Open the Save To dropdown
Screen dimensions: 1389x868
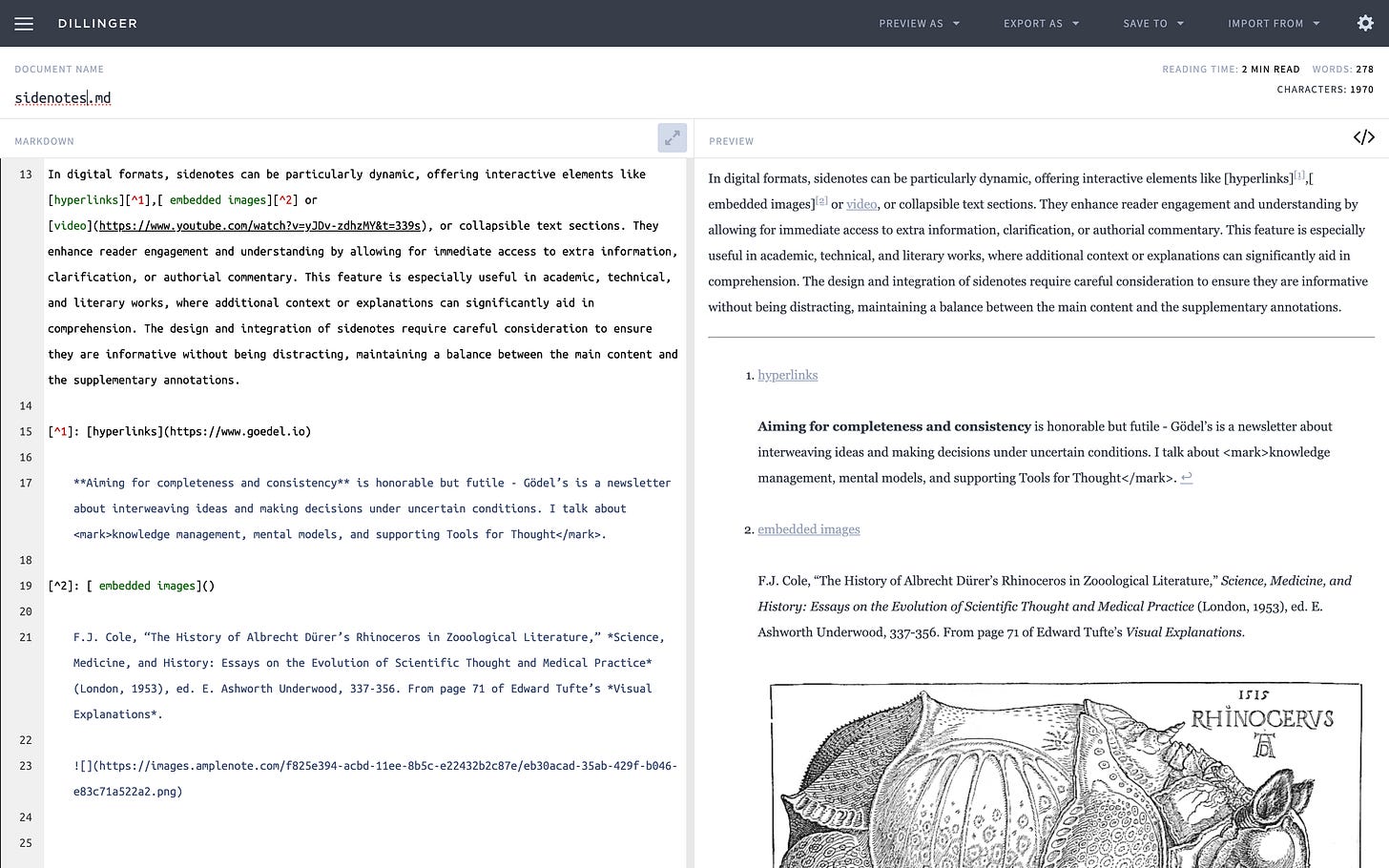pyautogui.click(x=1153, y=24)
